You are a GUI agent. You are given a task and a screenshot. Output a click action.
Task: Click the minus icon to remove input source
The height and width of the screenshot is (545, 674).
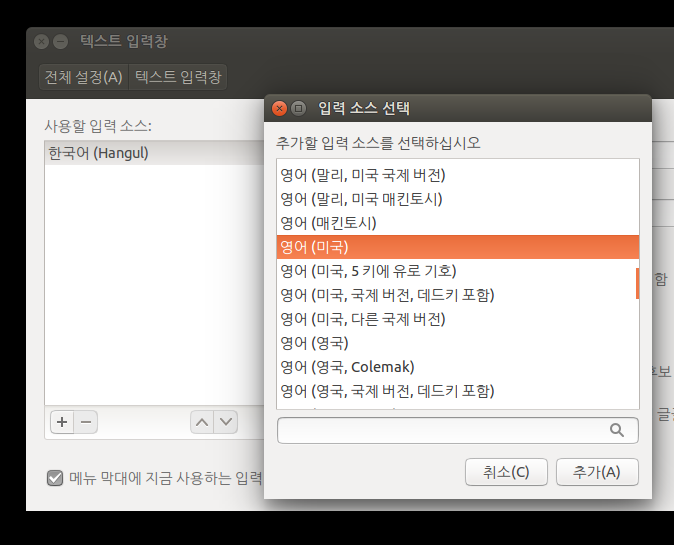[86, 422]
